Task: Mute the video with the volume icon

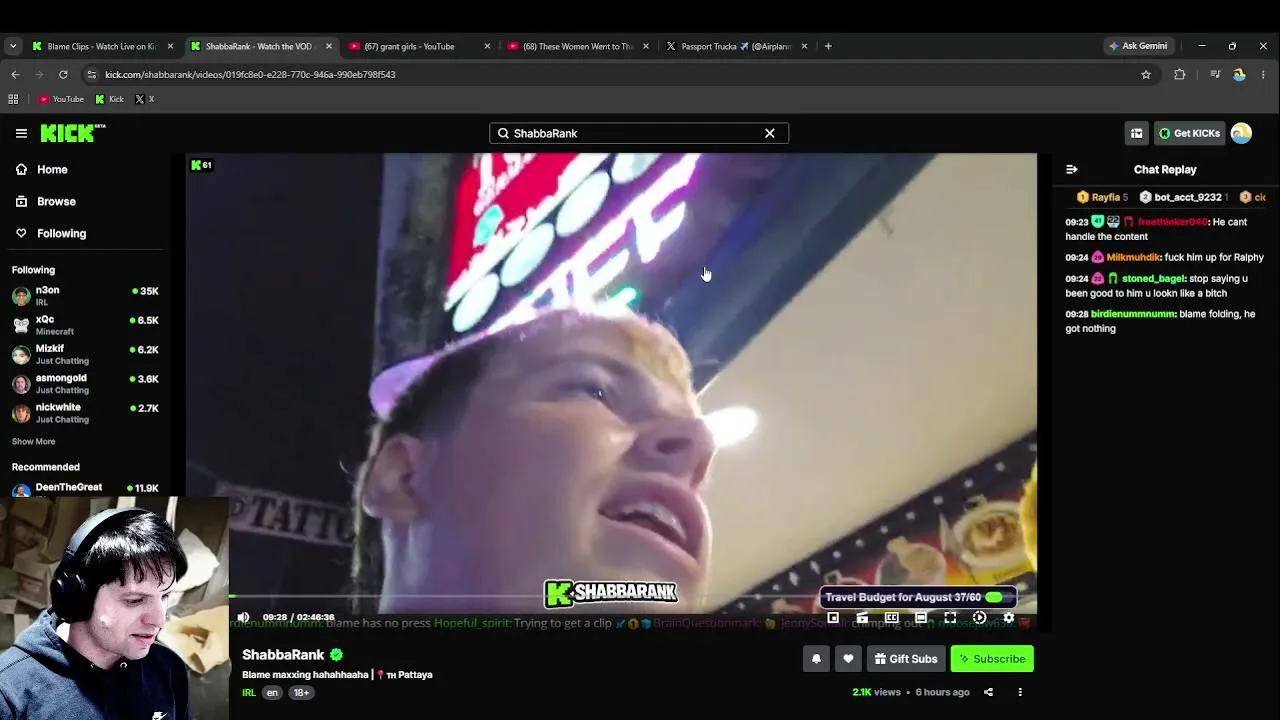Action: (x=243, y=618)
